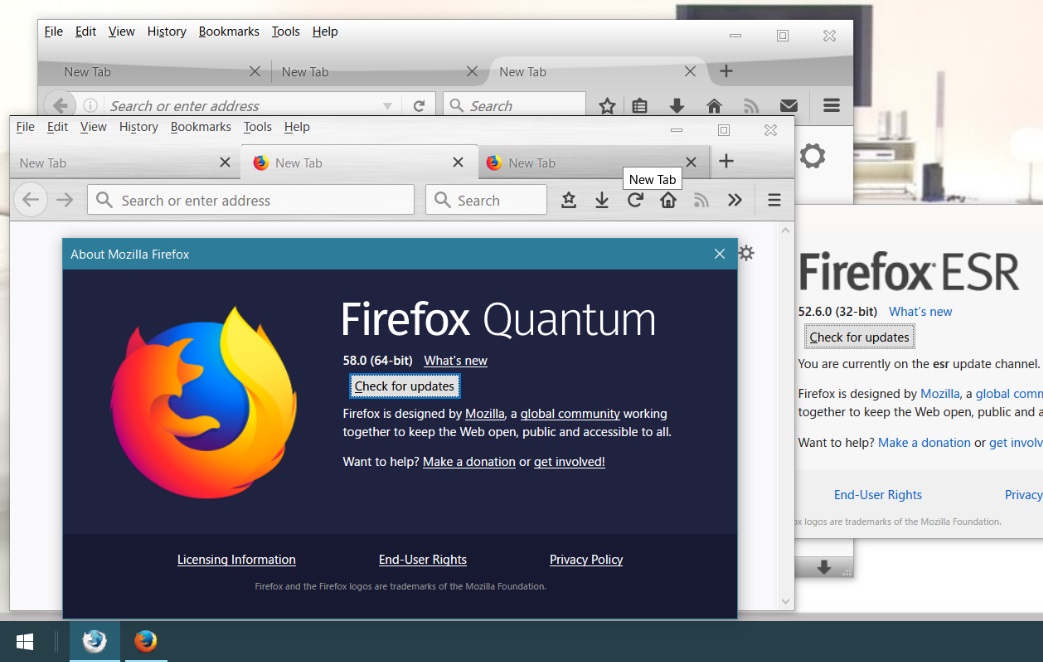Open End-User Rights in the Firefox ESR dialog
This screenshot has height=662, width=1043.
point(878,494)
